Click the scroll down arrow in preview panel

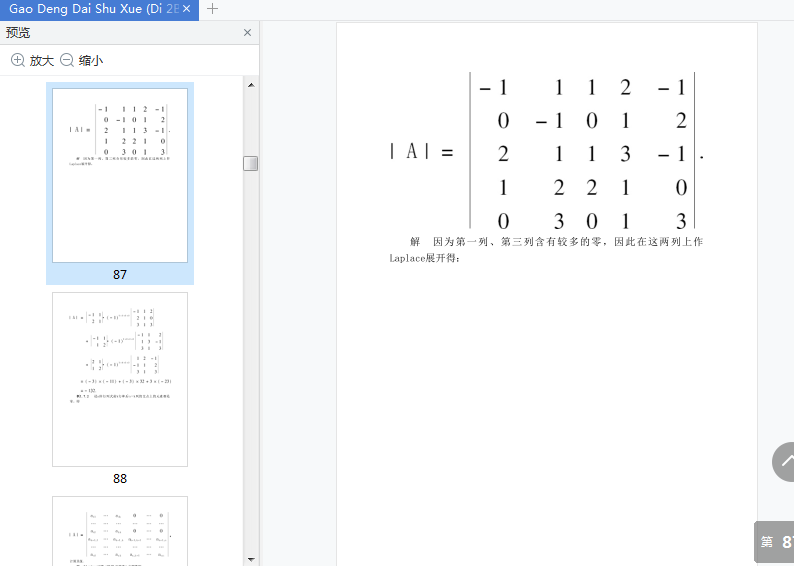(251, 559)
